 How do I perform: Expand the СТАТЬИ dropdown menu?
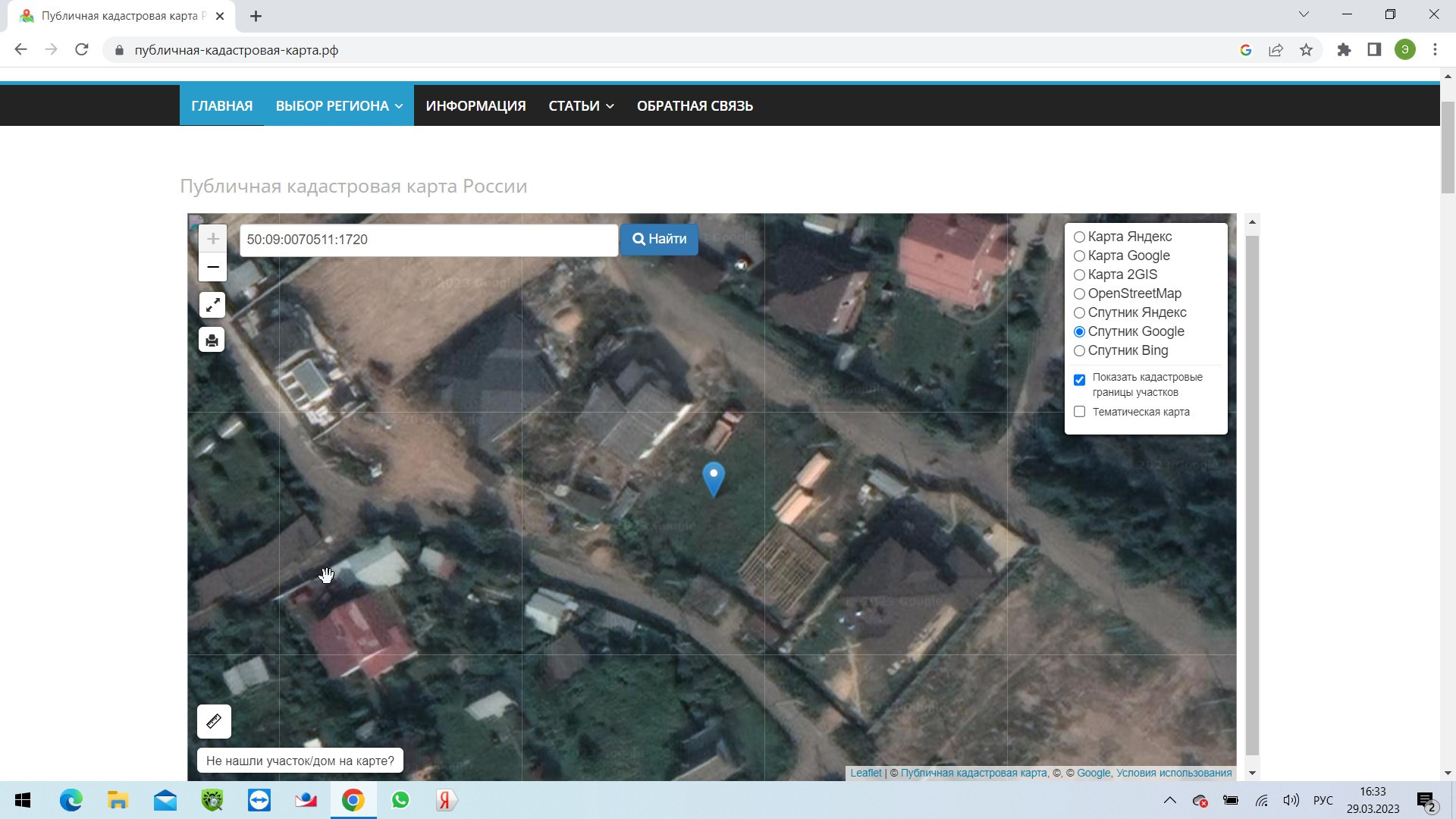(581, 106)
